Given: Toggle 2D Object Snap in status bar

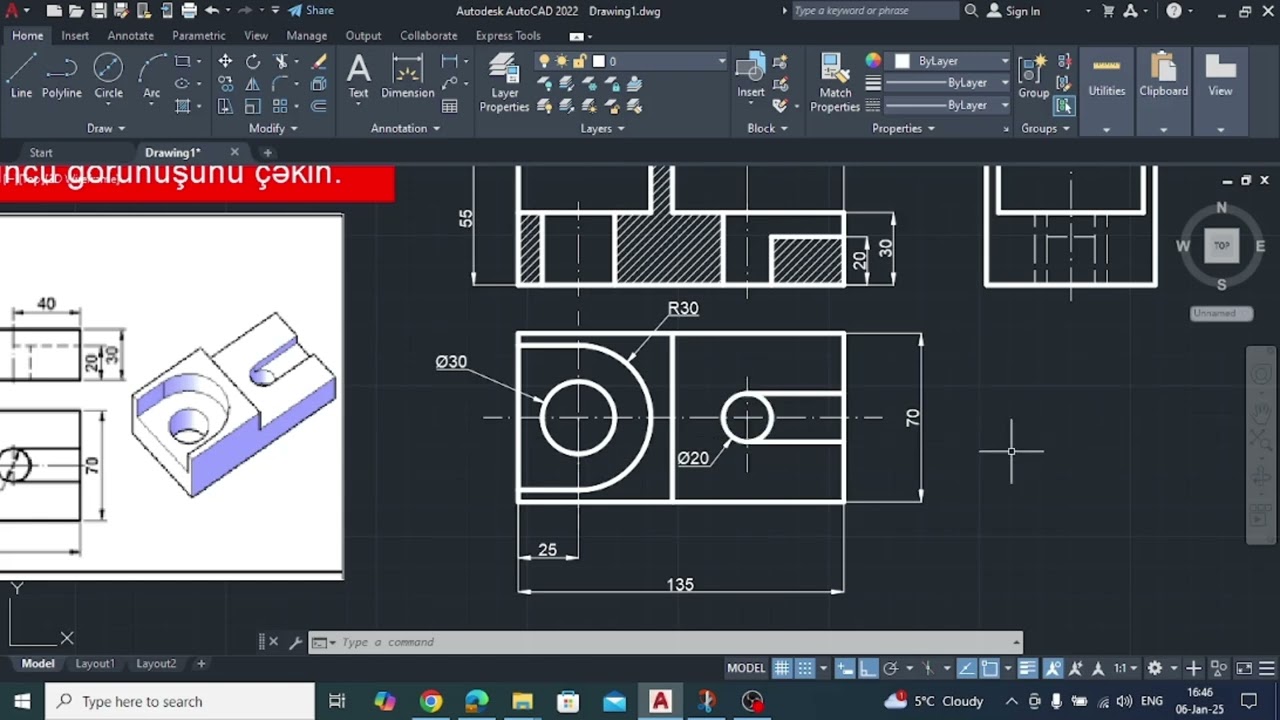Looking at the screenshot, I should [989, 668].
